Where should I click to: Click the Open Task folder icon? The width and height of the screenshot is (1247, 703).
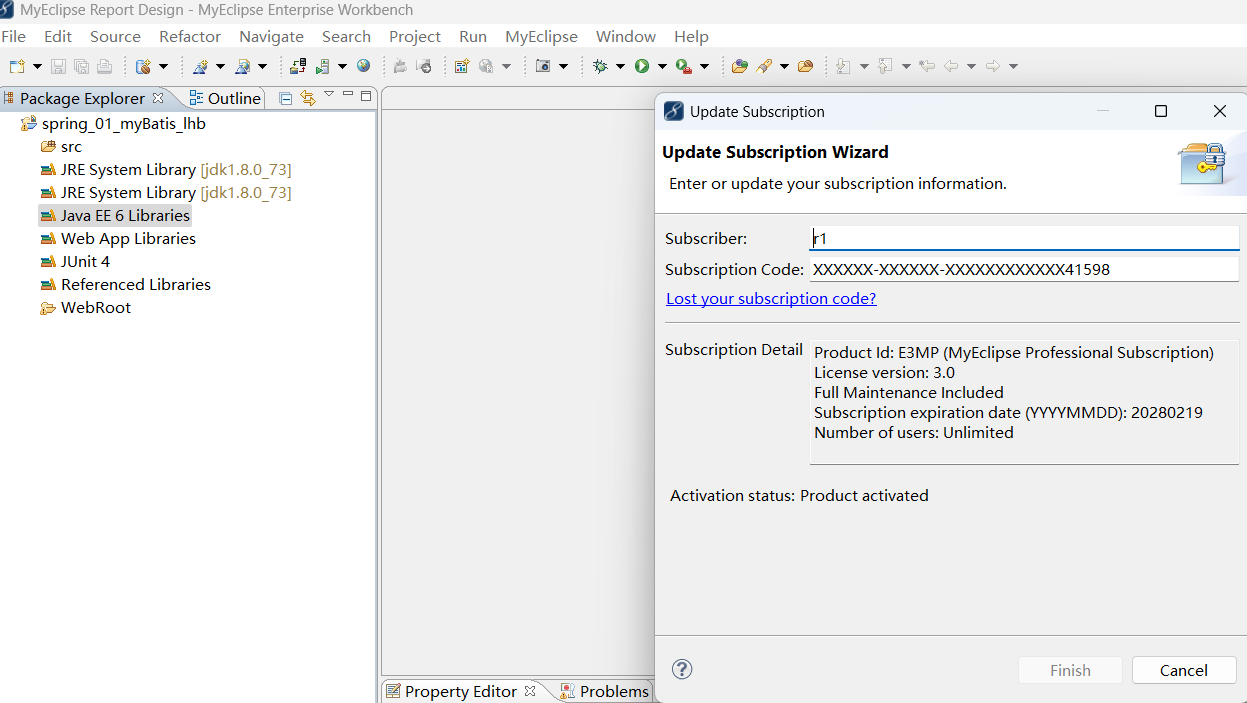(805, 66)
